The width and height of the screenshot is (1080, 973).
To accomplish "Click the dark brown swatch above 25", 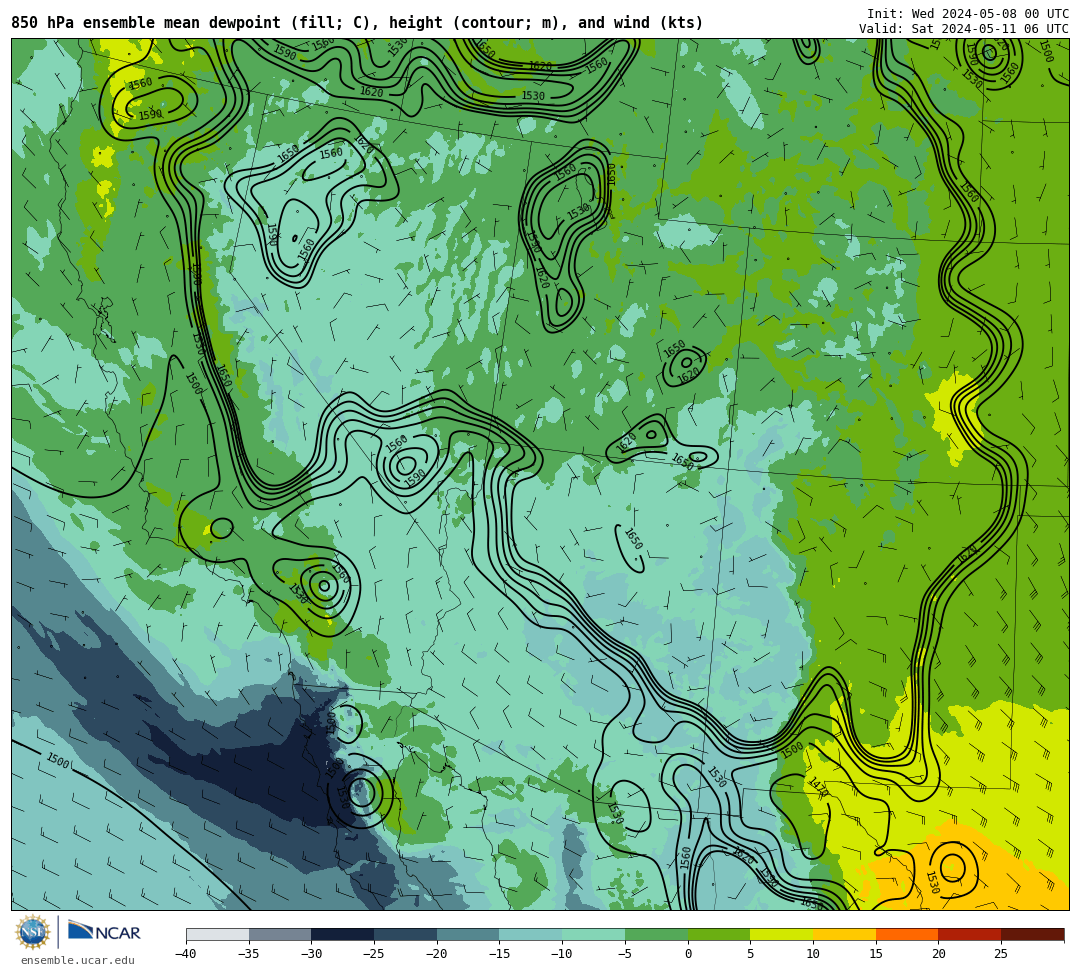I will click(1032, 934).
